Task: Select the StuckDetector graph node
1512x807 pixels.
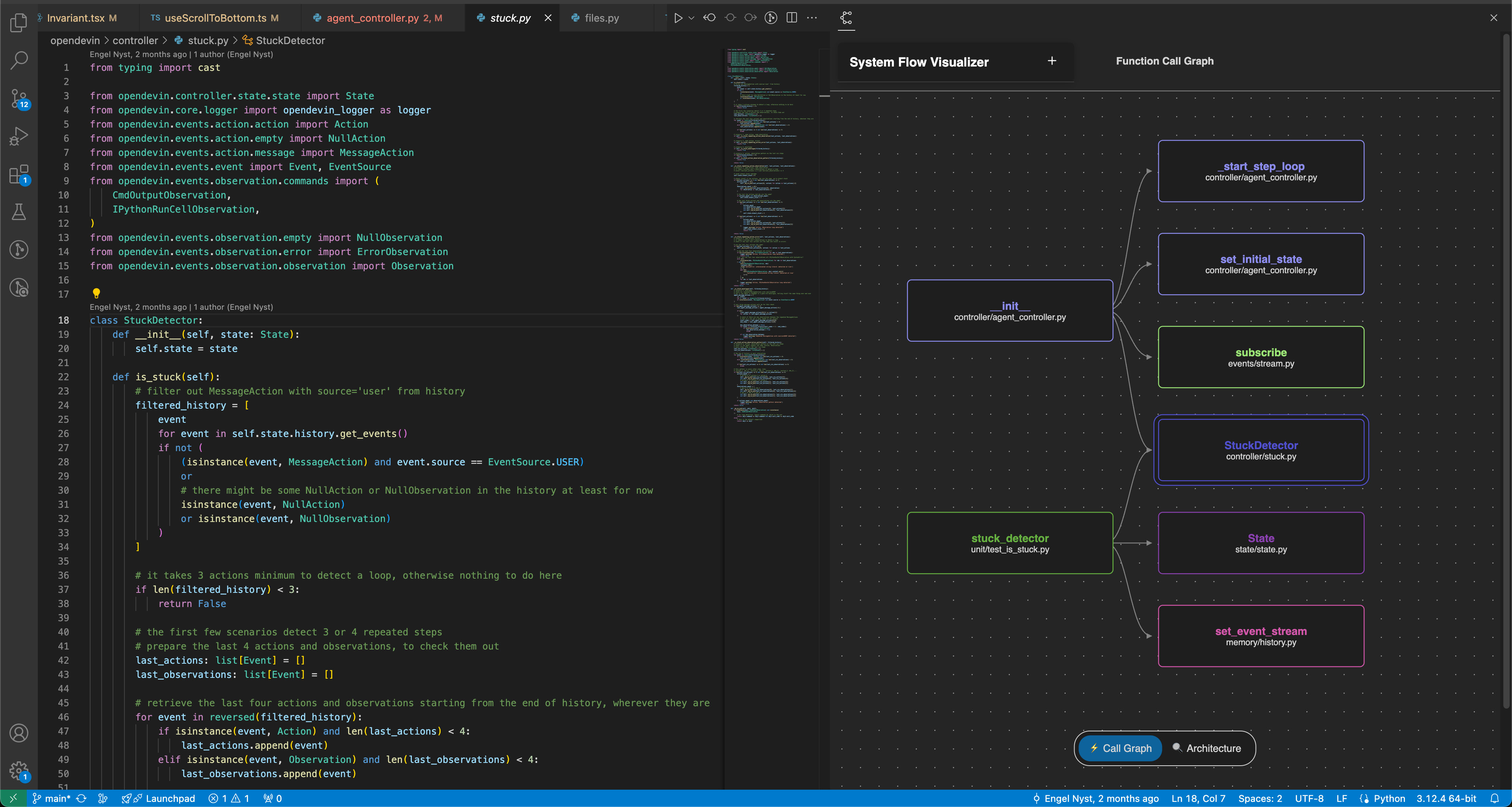Action: tap(1260, 450)
